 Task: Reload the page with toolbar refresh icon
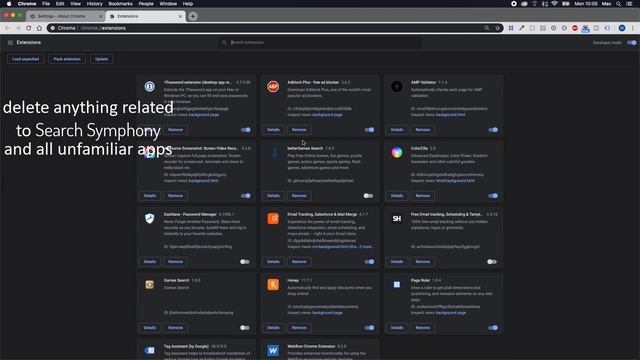[x=29, y=28]
